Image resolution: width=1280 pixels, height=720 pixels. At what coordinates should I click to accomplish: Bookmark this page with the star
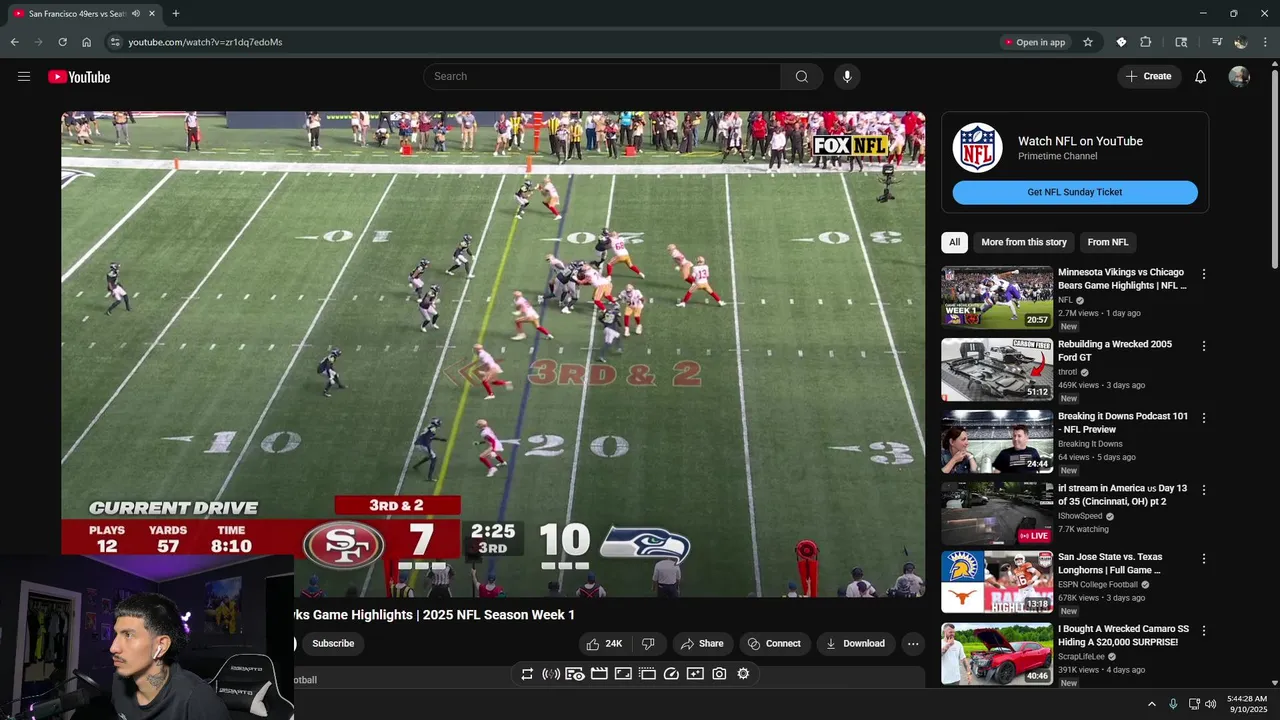point(1088,42)
